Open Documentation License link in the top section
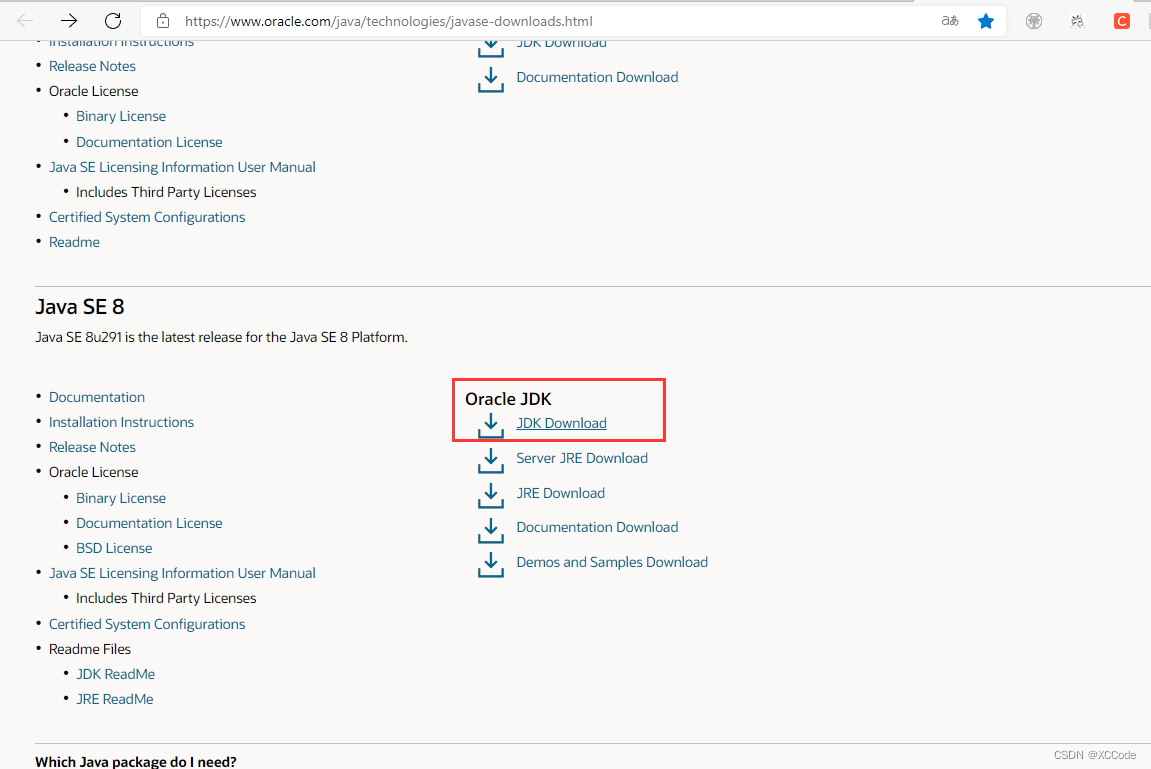Screen dimensions: 1151x769 coord(149,142)
